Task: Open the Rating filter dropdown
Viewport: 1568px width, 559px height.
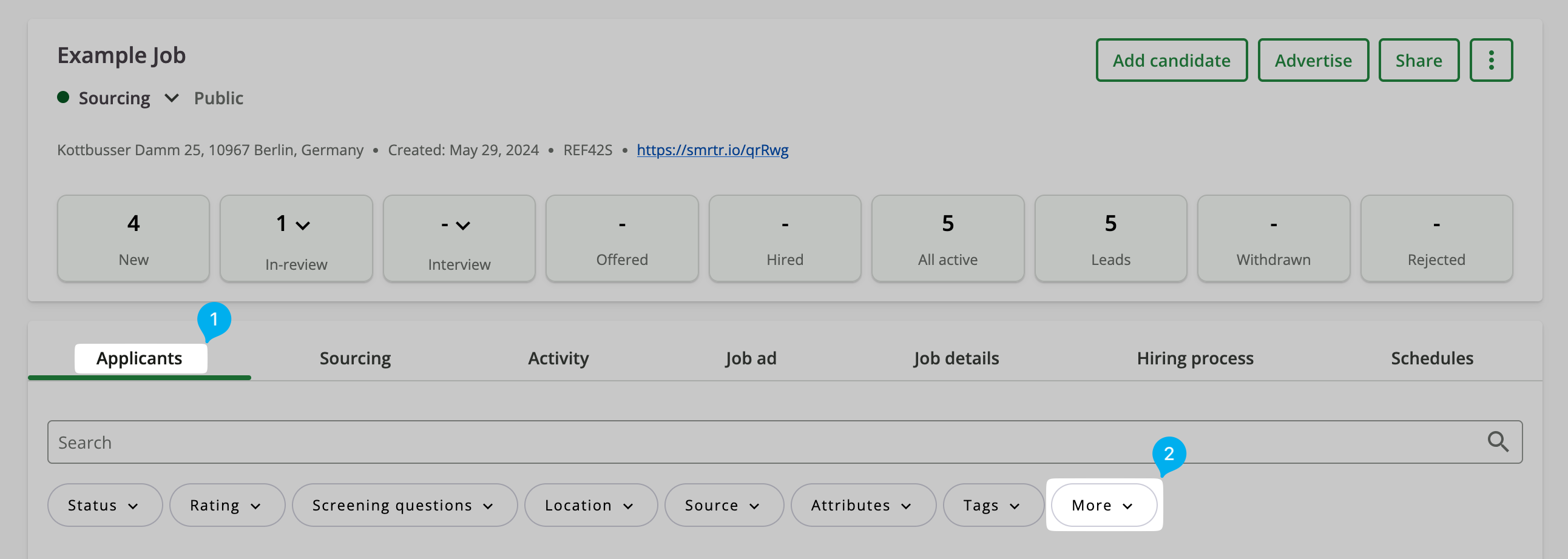Action: pyautogui.click(x=226, y=505)
